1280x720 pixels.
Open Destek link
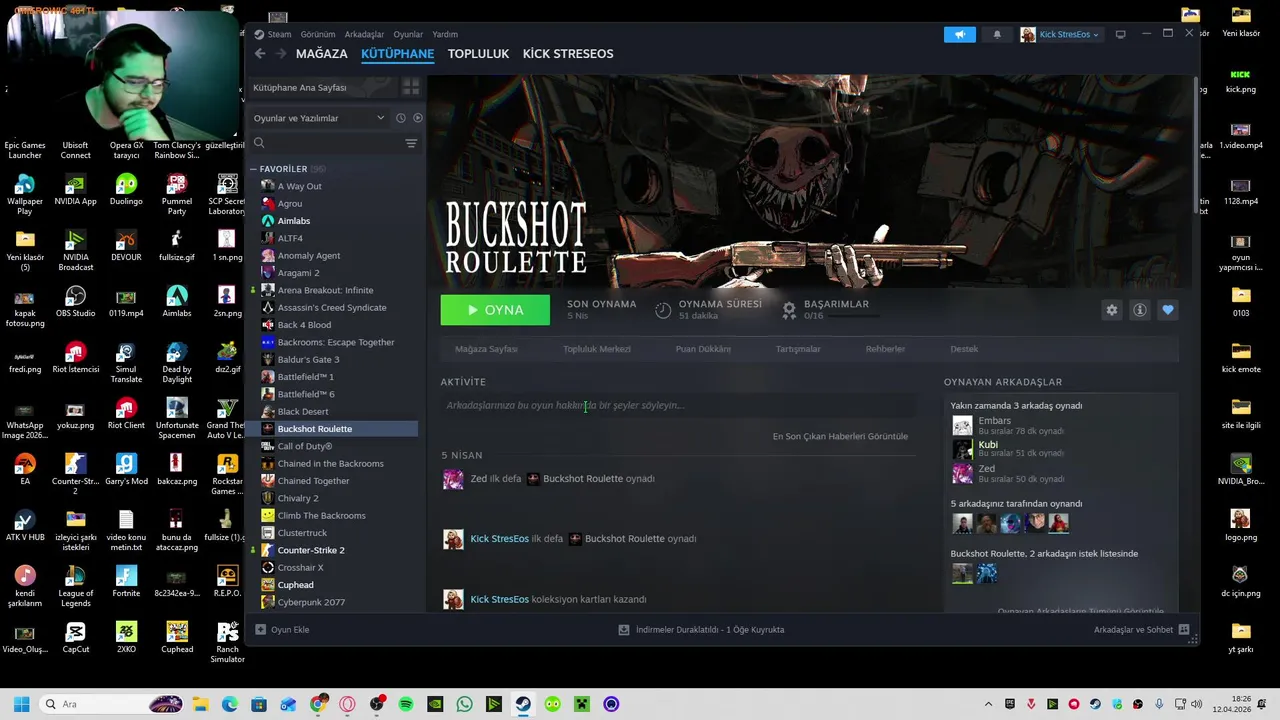[964, 349]
